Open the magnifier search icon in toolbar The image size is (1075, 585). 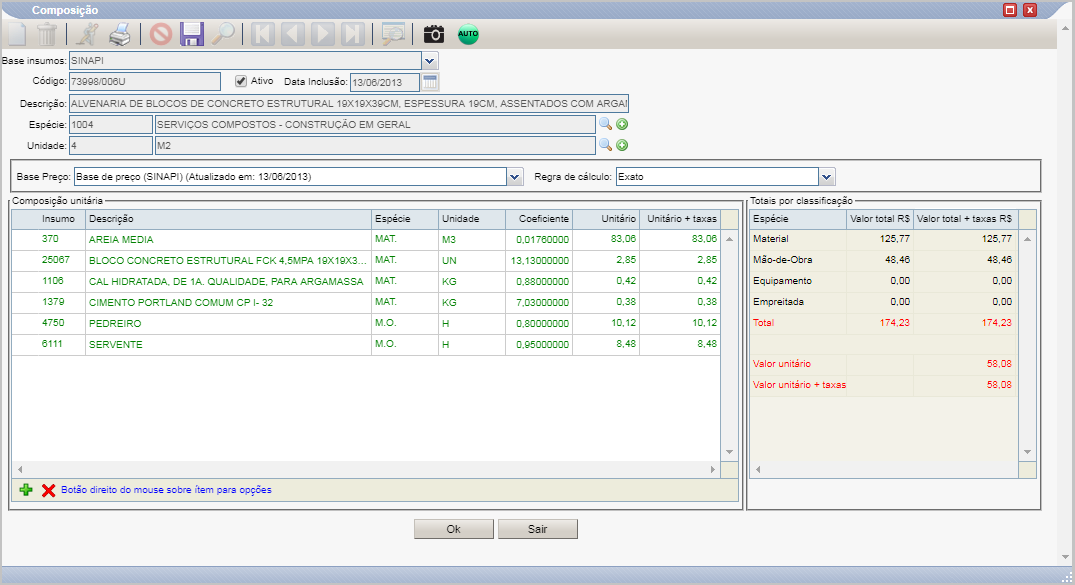[223, 34]
